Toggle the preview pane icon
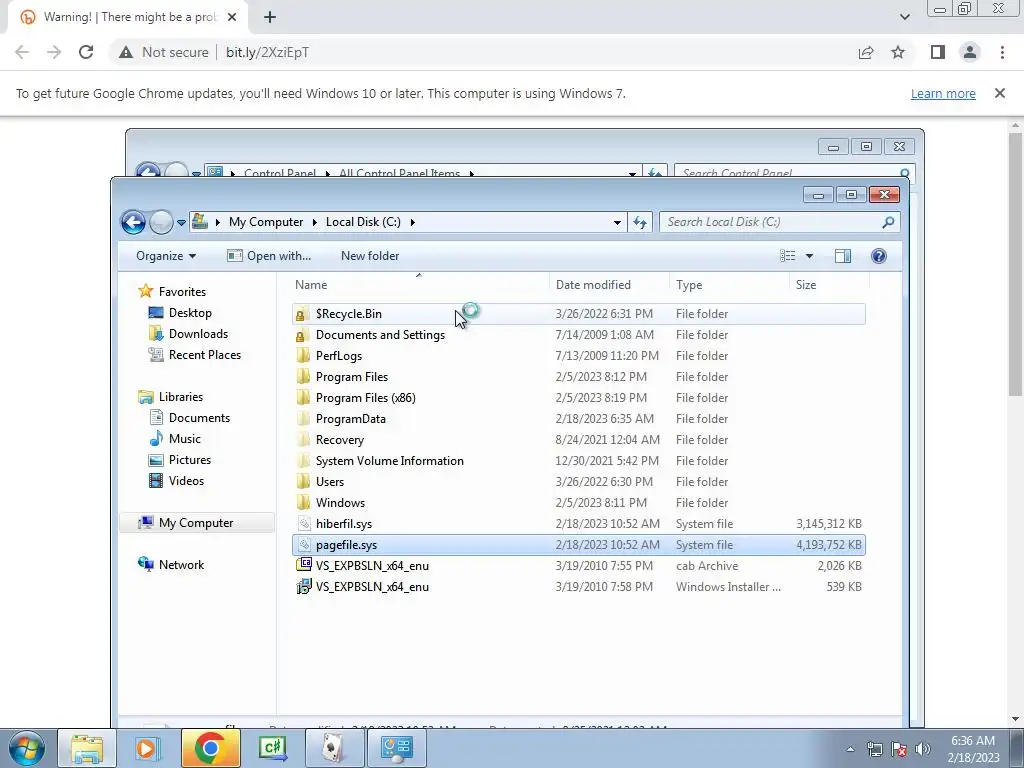This screenshot has height=768, width=1024. 842,256
